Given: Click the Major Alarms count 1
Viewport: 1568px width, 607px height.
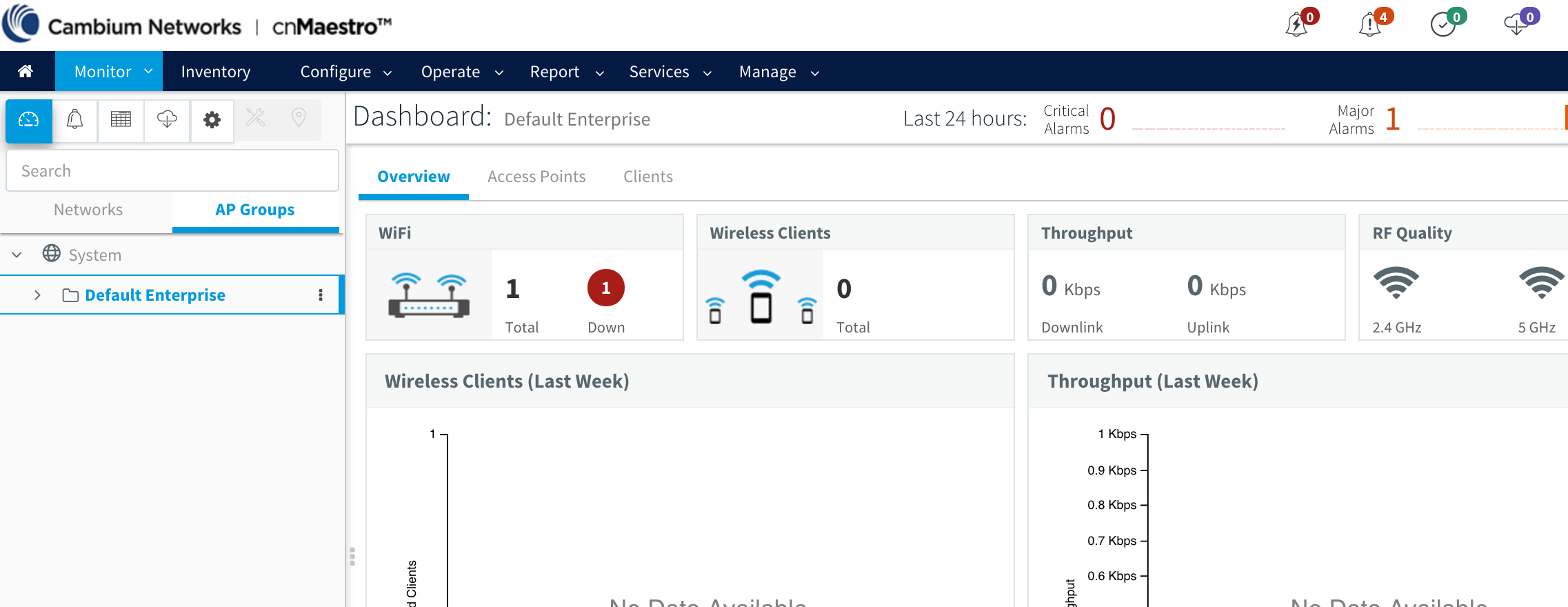Looking at the screenshot, I should click(x=1392, y=119).
